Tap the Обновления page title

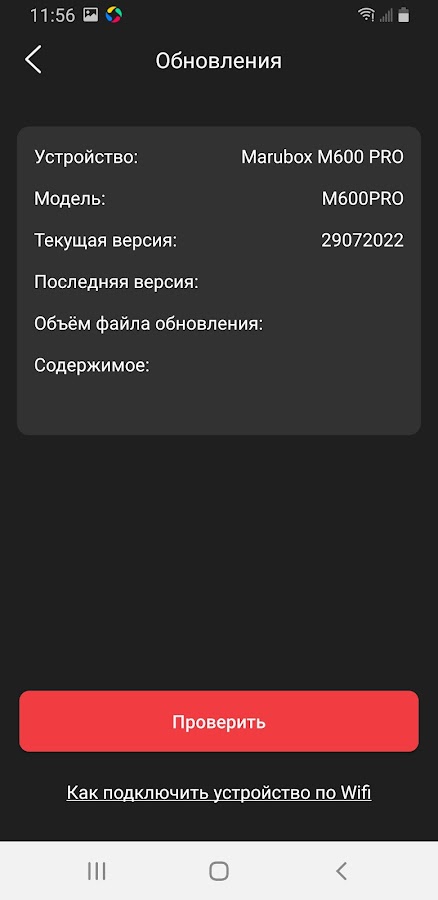(x=219, y=60)
